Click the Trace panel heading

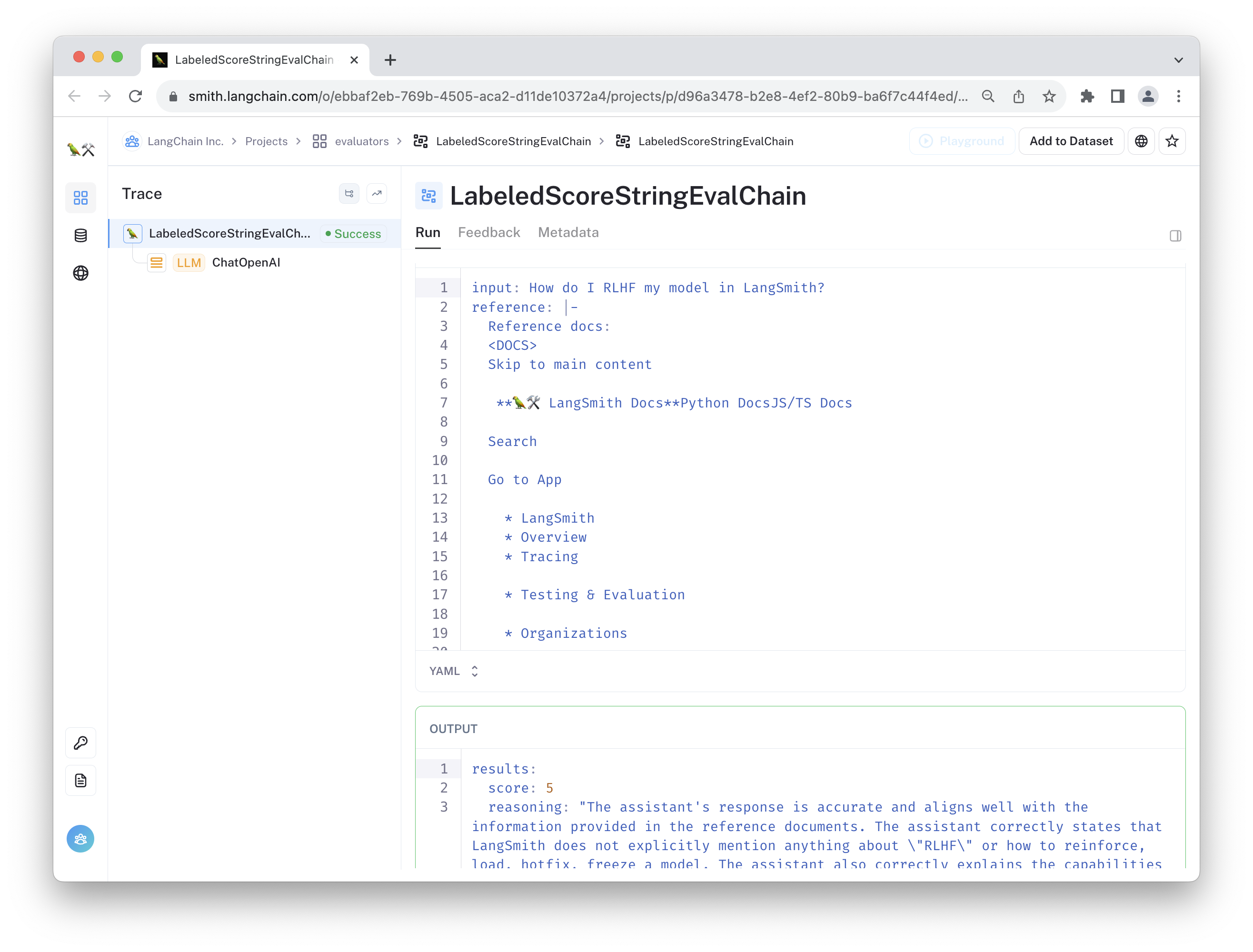point(142,194)
